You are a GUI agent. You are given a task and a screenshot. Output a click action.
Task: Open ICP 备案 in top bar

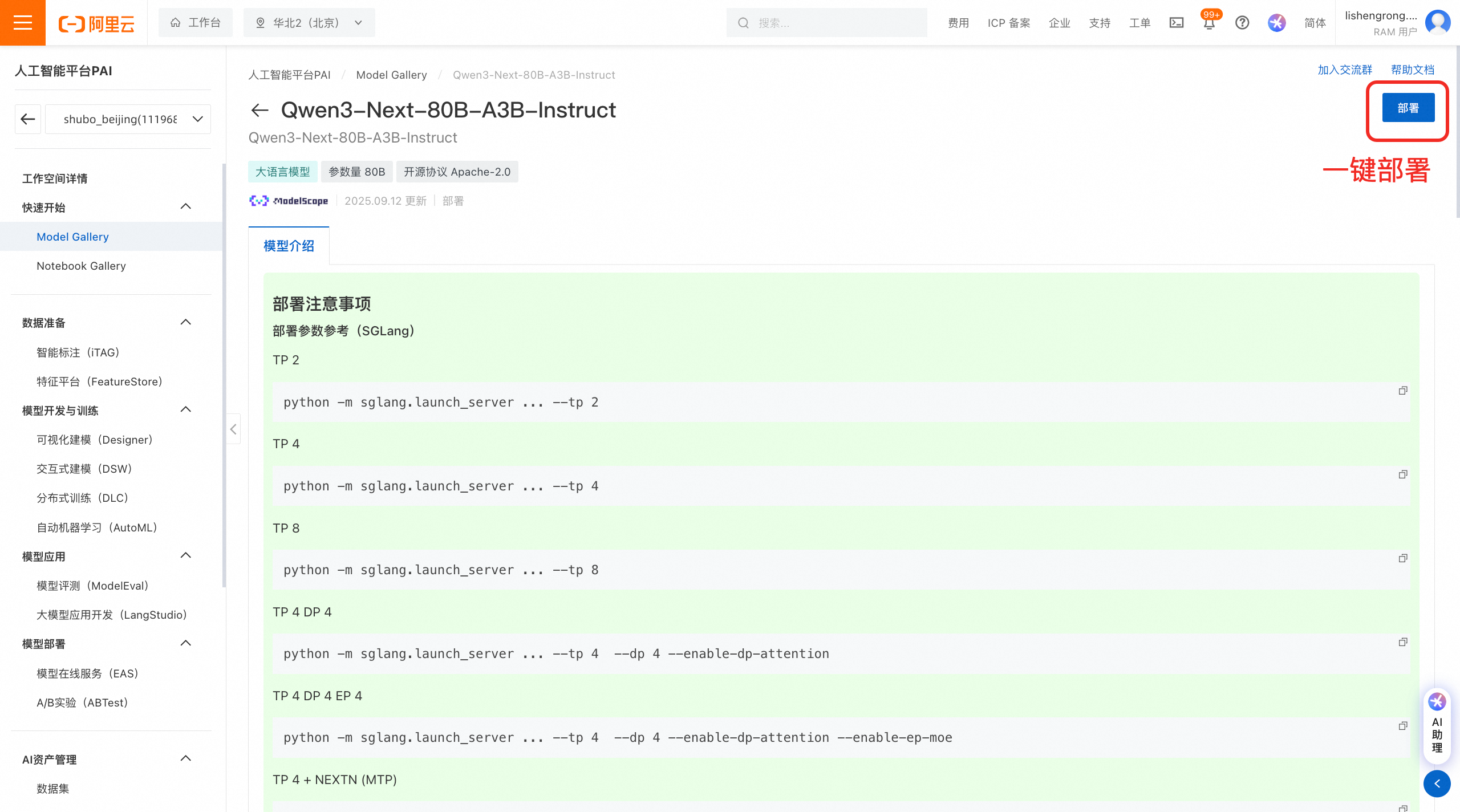1009,23
